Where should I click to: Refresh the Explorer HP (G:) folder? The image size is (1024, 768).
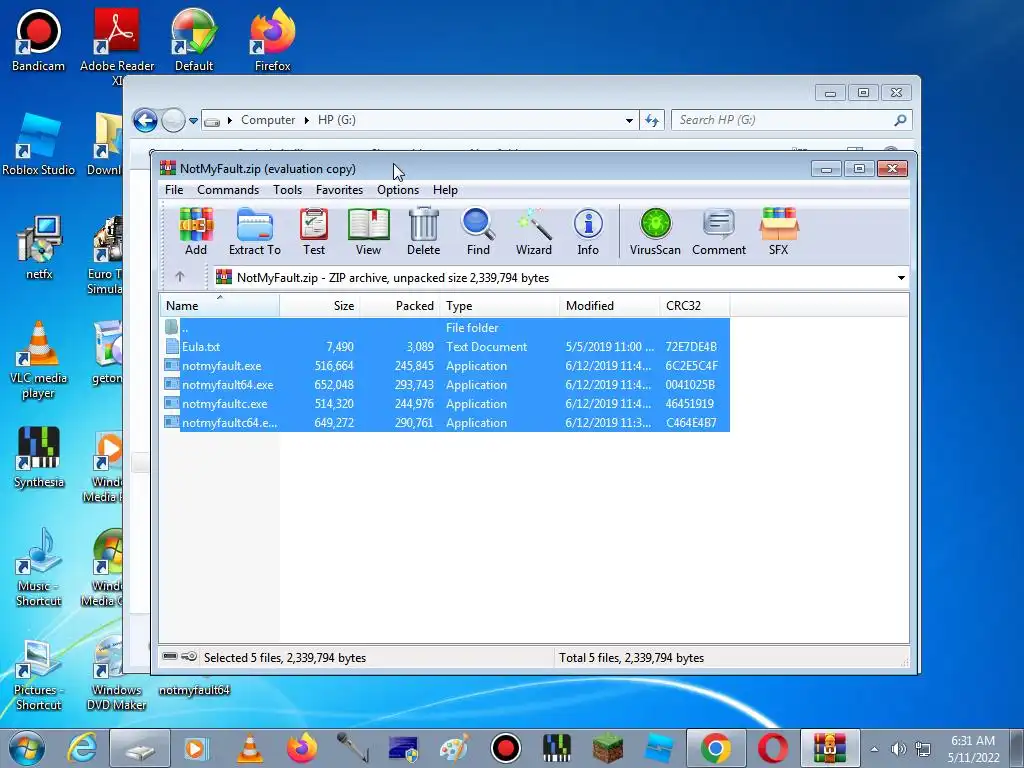pyautogui.click(x=652, y=120)
